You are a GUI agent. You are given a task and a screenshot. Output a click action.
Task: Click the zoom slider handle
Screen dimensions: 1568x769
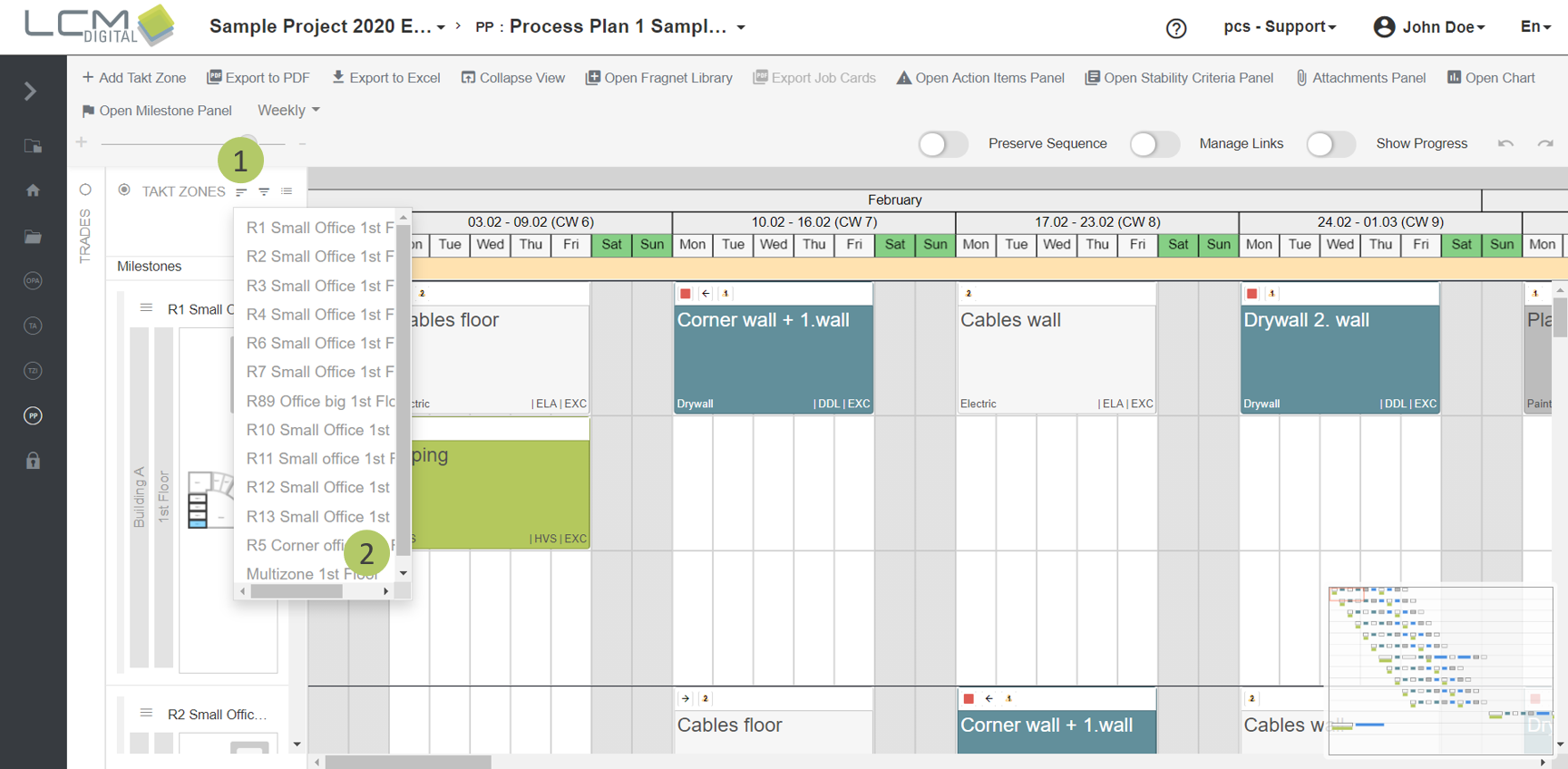(248, 142)
